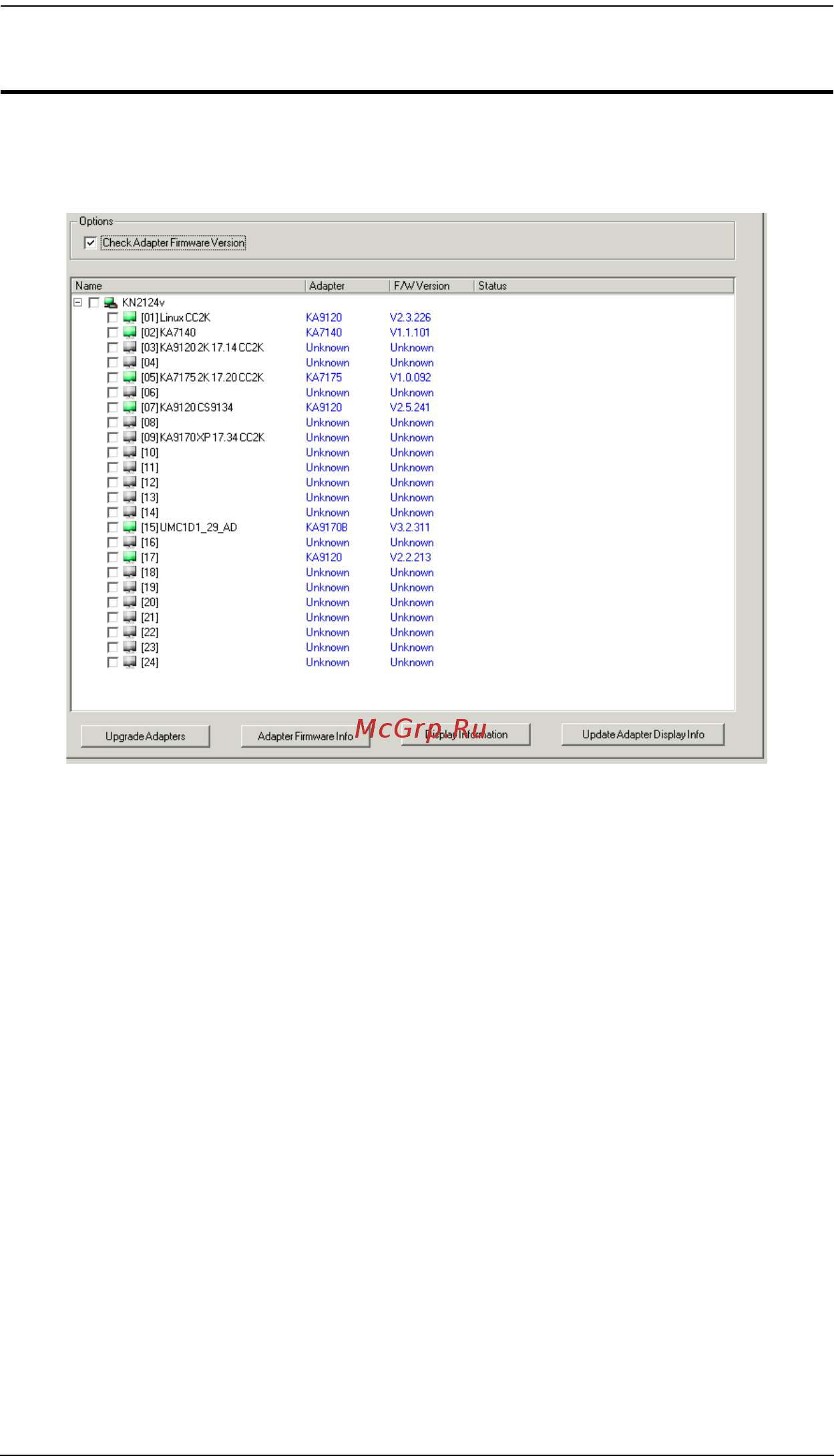Viewport: 834px width, 1456px height.
Task: Select row [03] KA9120 2K 17.14 CC2K
Action: click(202, 348)
